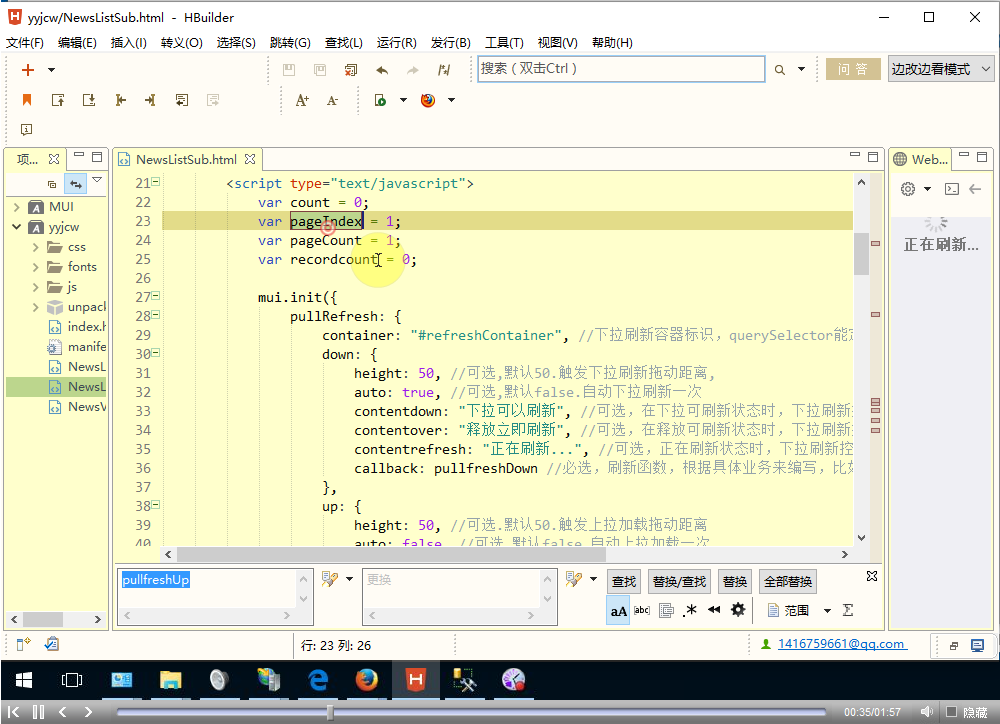The image size is (1000, 724).
Task: Click the search box 搜索（双击Ctrl）
Action: [x=621, y=69]
